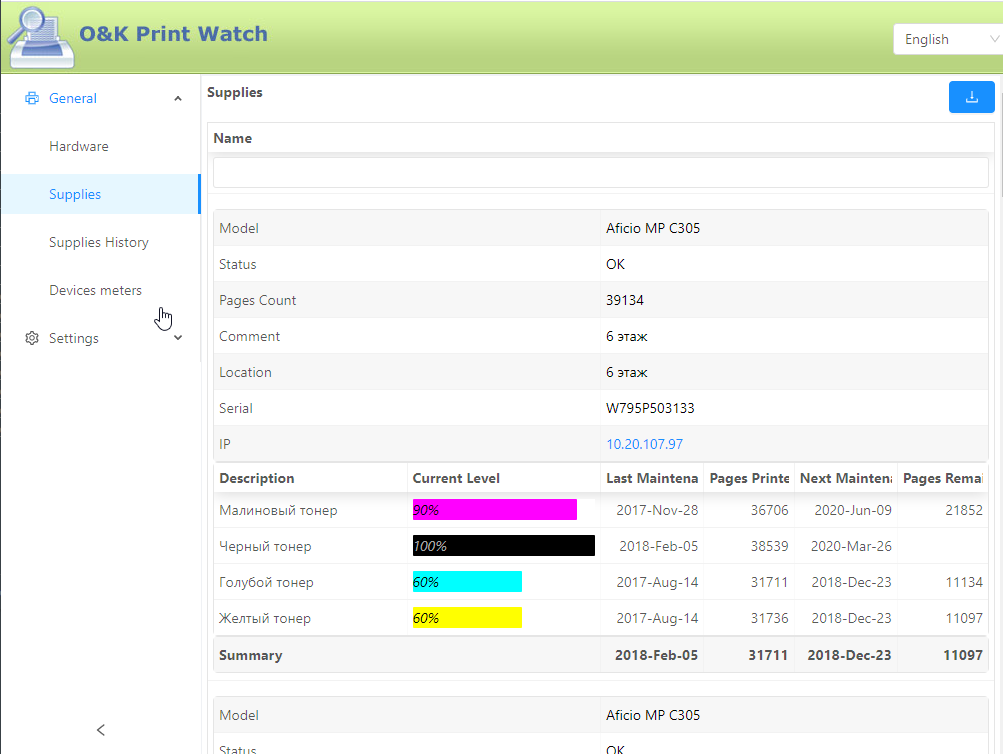This screenshot has height=754, width=1003.
Task: Click the pages printed value 38539
Action: pyautogui.click(x=770, y=546)
